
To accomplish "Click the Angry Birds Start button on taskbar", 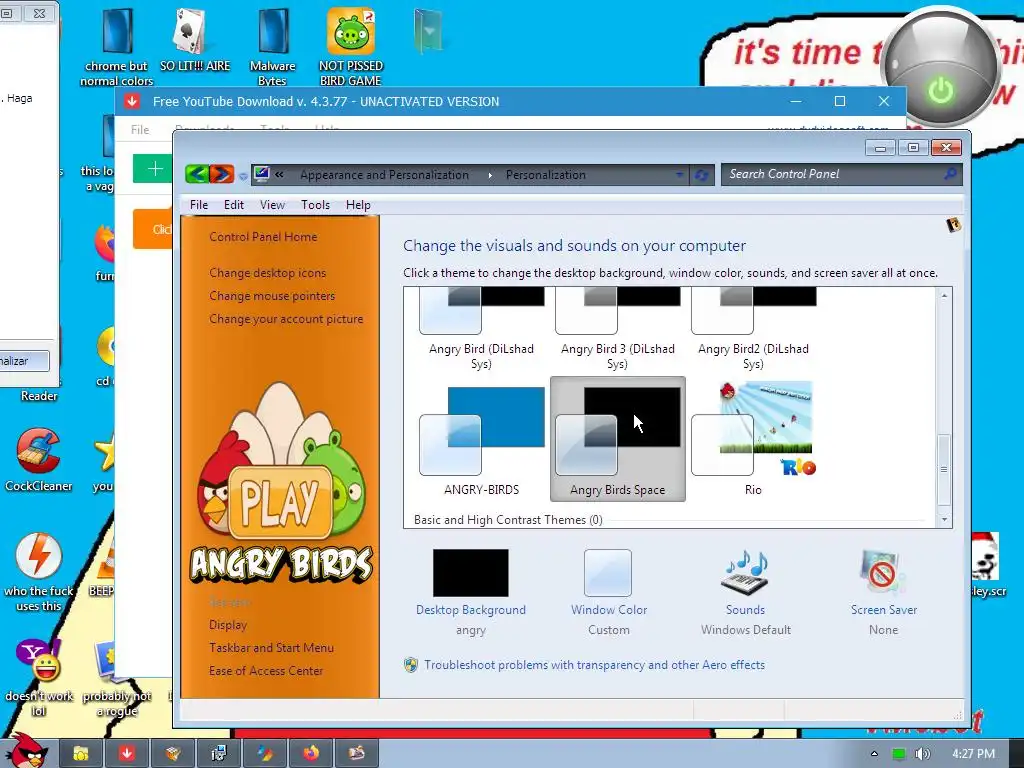I will pos(27,751).
